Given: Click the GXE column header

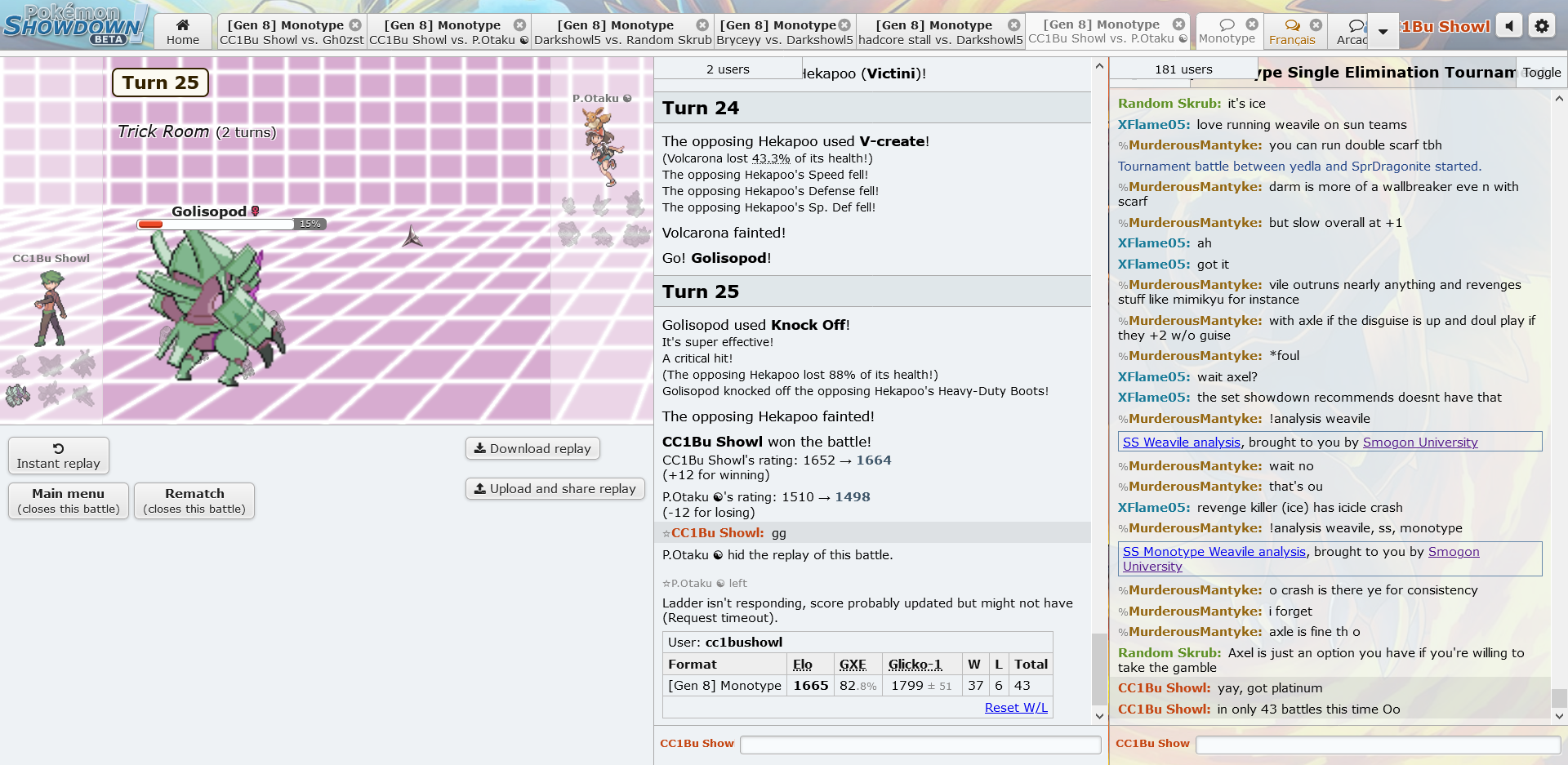Looking at the screenshot, I should (853, 664).
